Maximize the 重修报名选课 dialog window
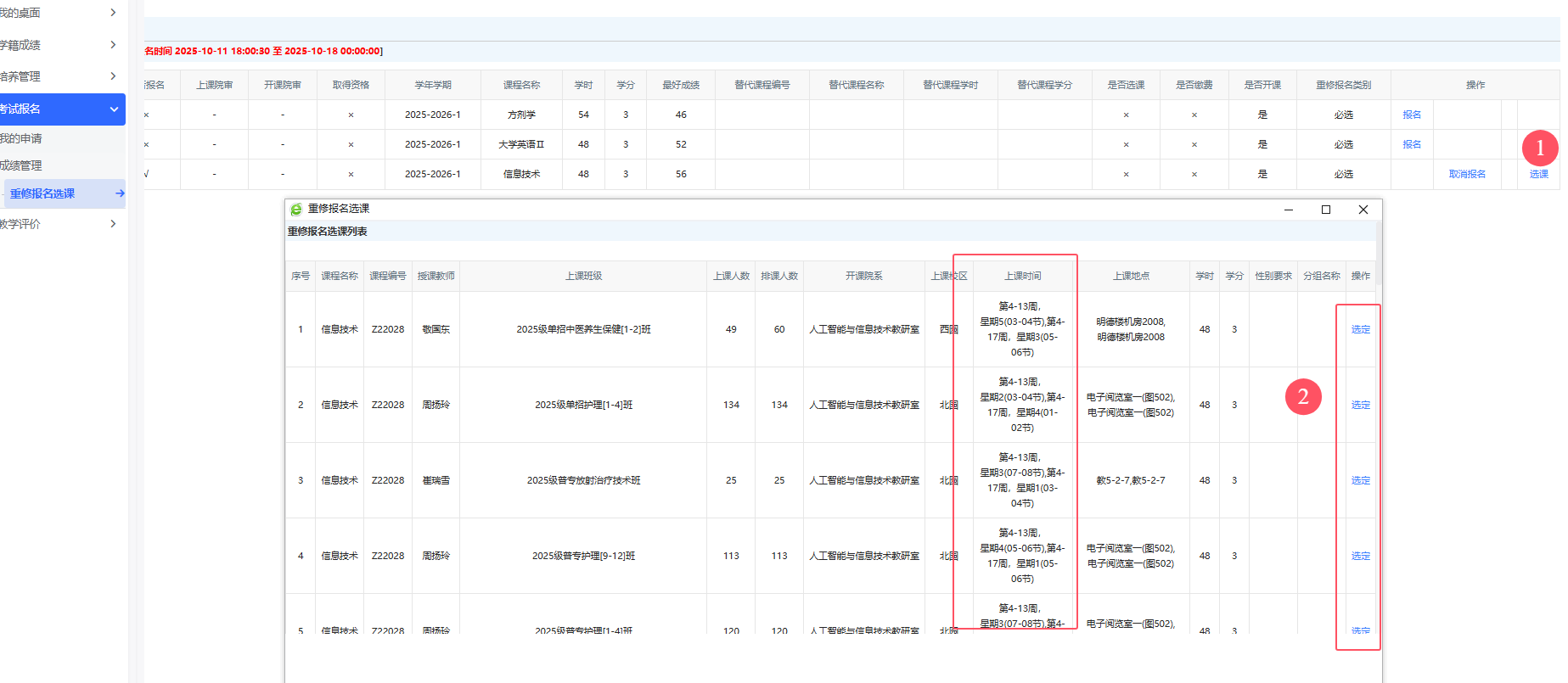 click(x=1325, y=210)
